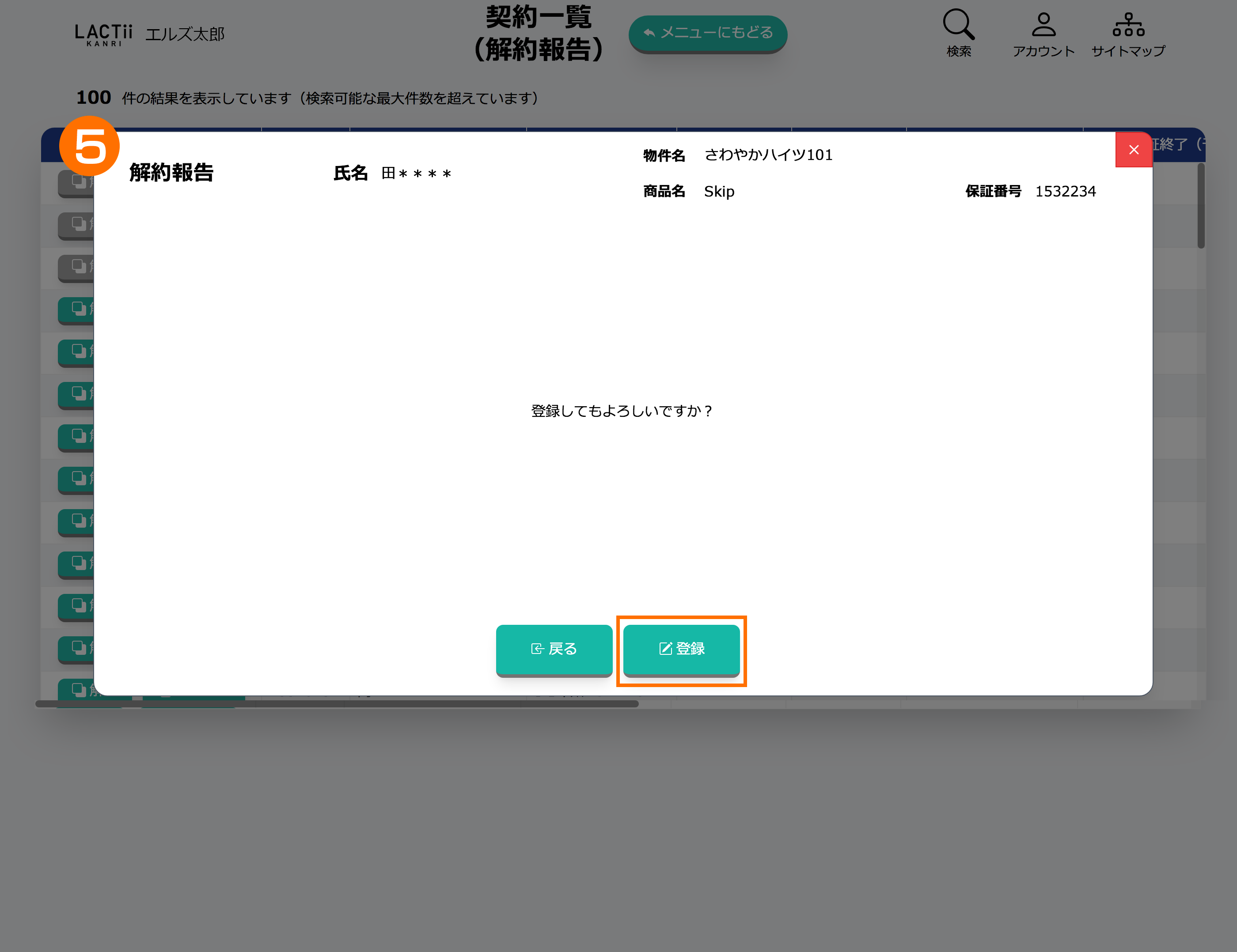Viewport: 1237px width, 952px height.
Task: Click the LACTii KANRI logo
Action: coord(103,34)
